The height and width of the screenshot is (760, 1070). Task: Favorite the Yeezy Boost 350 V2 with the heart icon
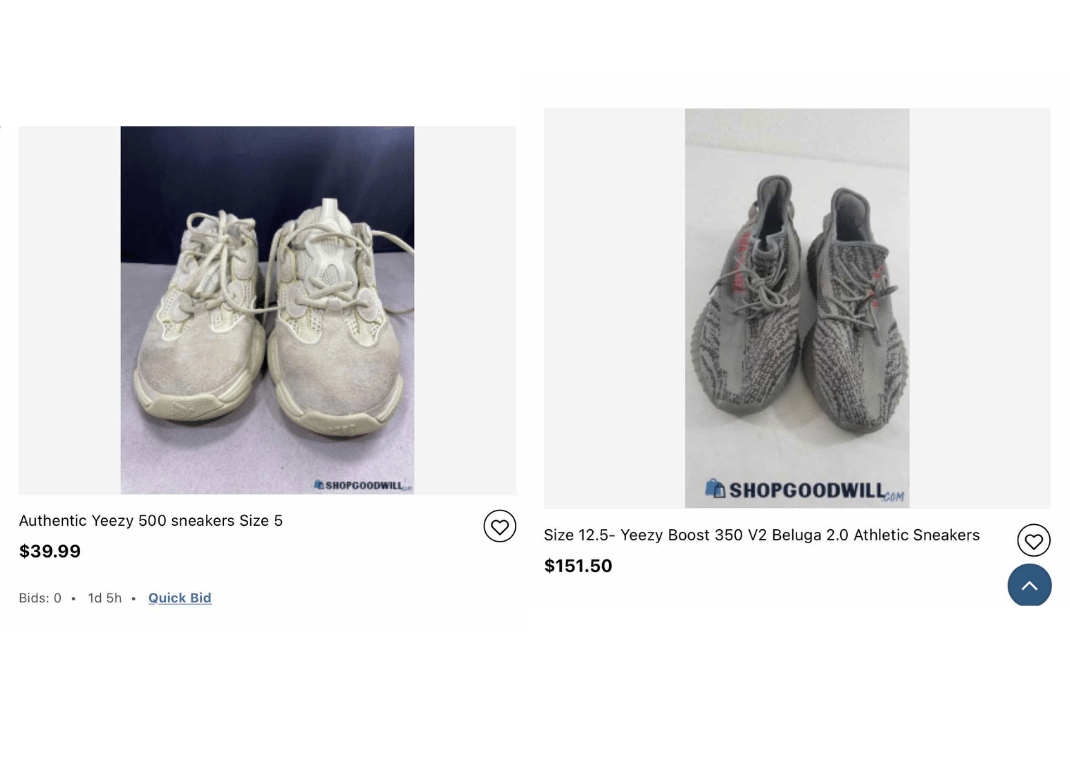(x=1033, y=540)
